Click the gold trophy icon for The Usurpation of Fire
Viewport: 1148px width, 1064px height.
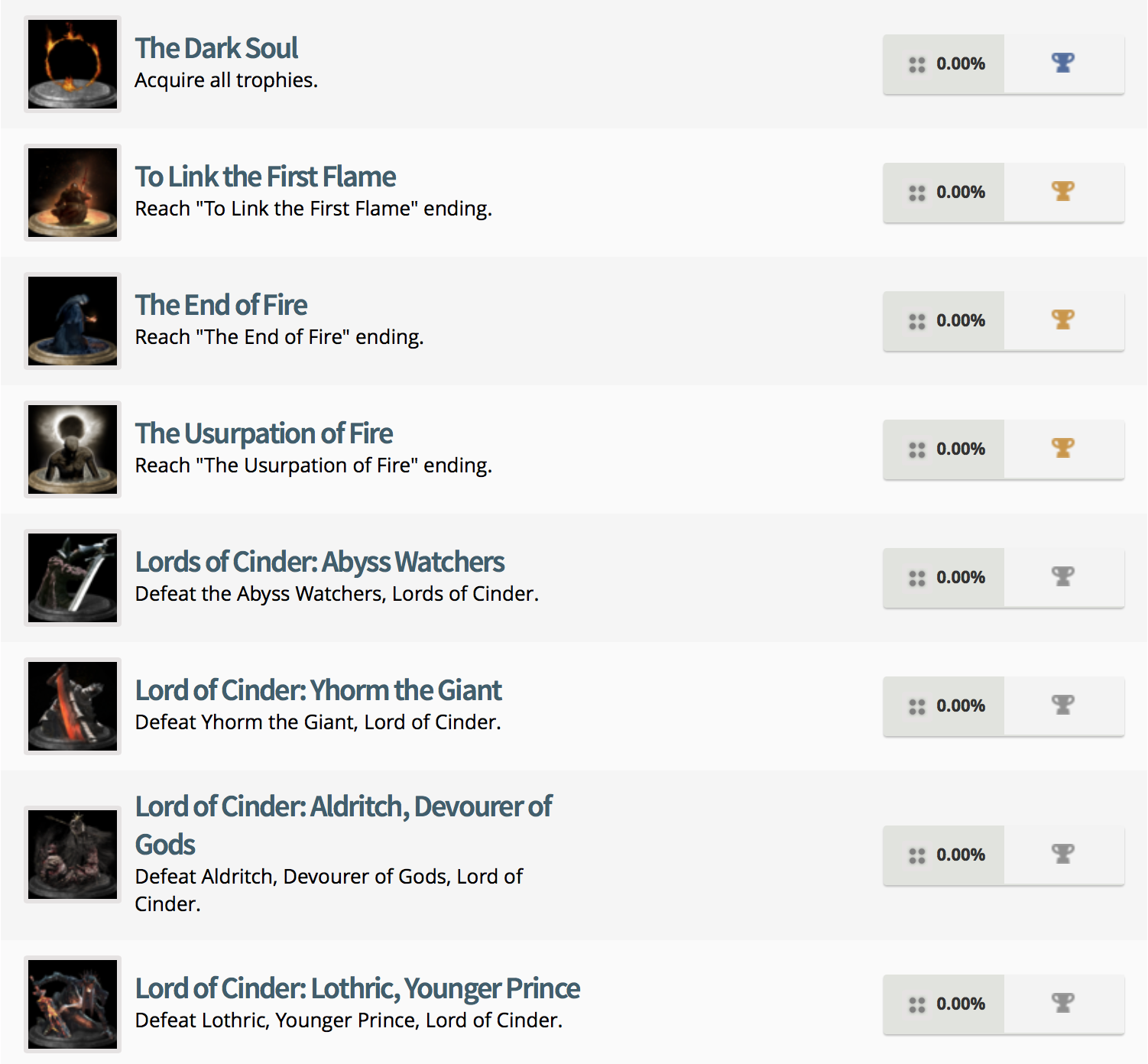[1063, 449]
